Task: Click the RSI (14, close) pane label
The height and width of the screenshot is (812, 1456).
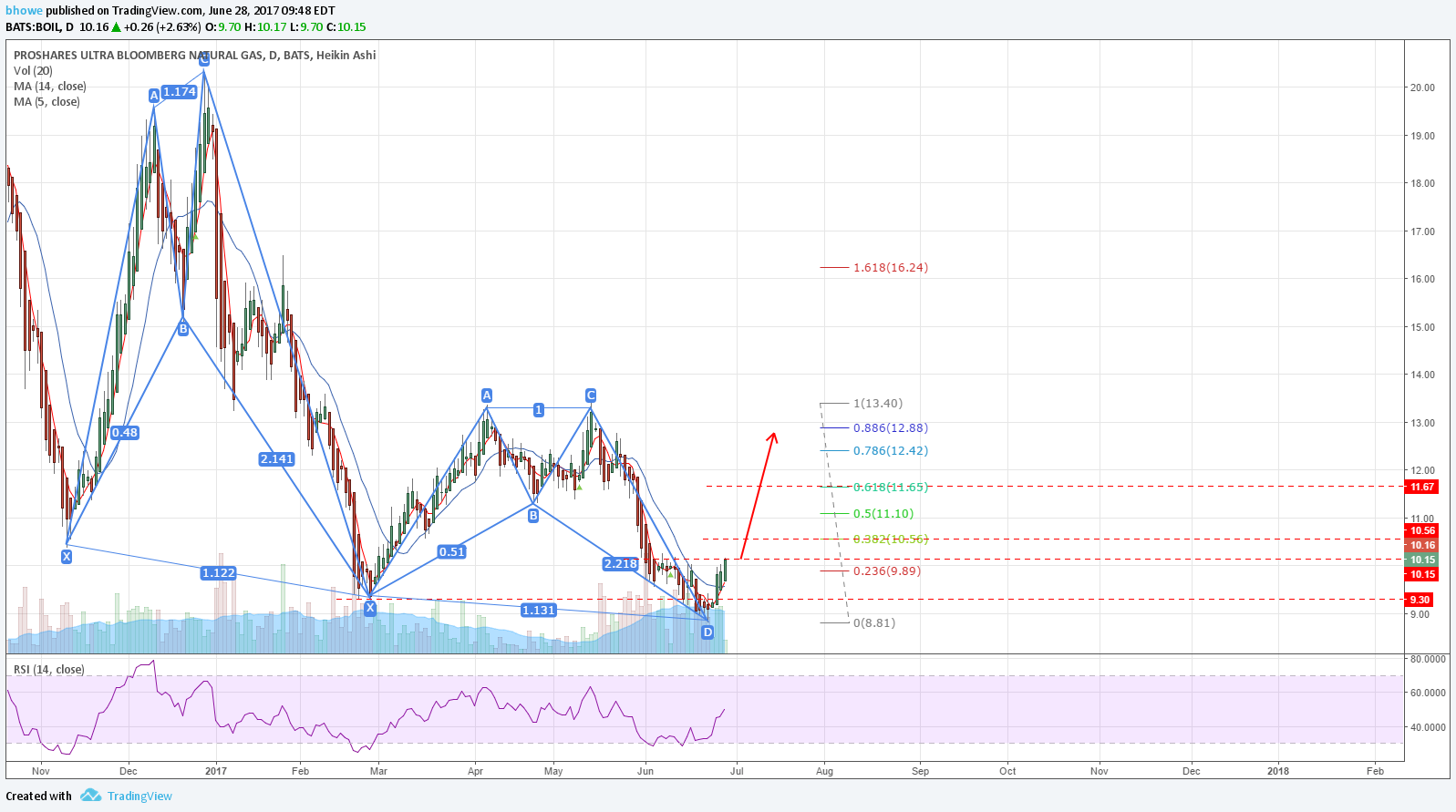Action: coord(49,669)
